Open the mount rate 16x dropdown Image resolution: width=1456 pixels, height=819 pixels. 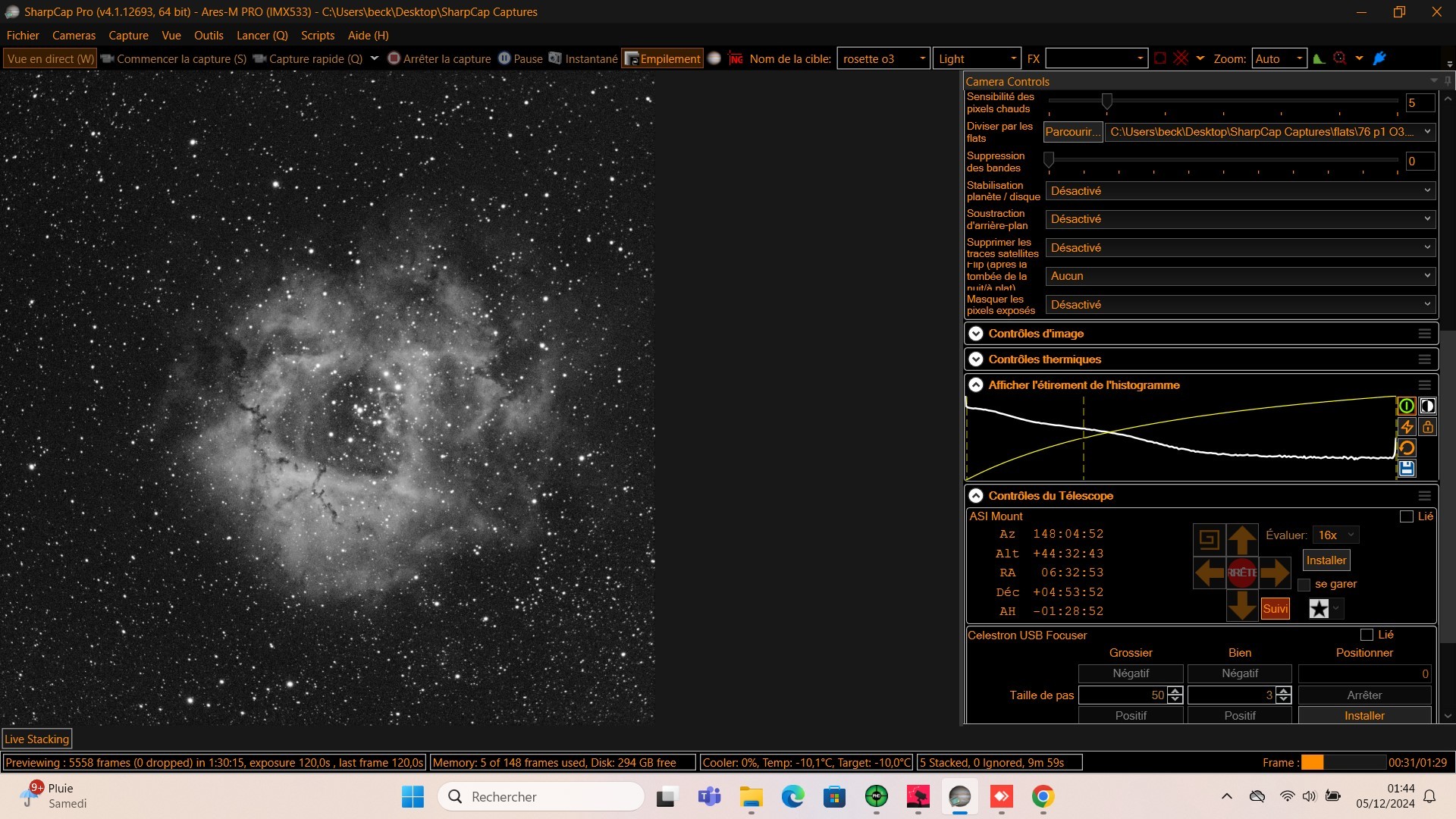[x=1335, y=535]
